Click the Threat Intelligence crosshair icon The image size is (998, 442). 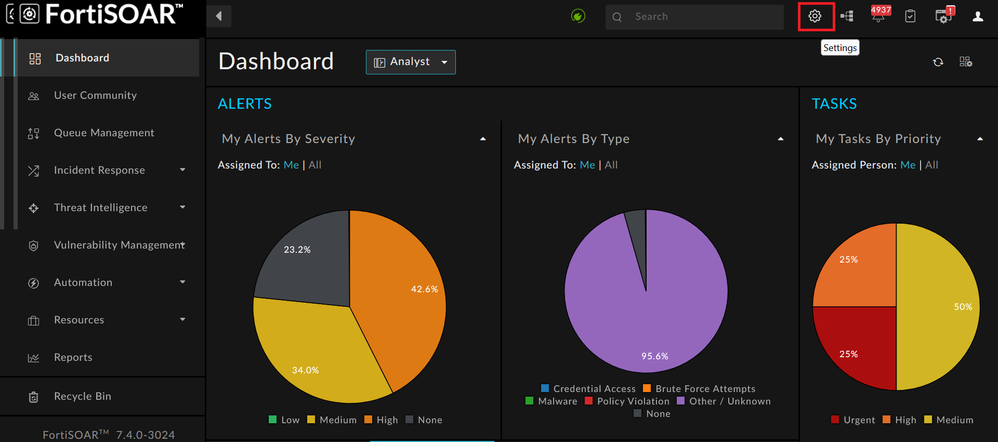34,208
